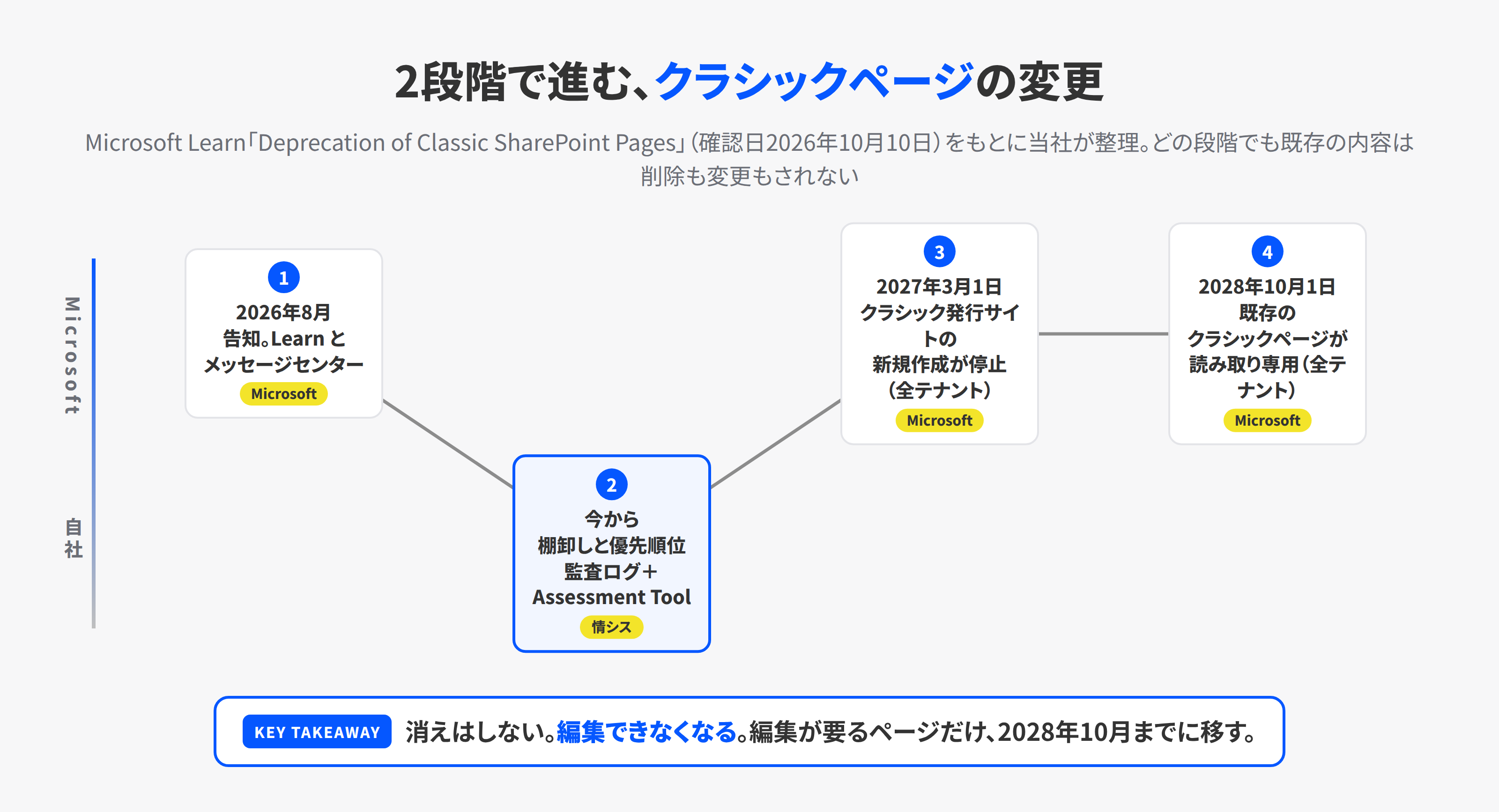The height and width of the screenshot is (812, 1499).
Task: Click the text Assessment Tool
Action: 612,598
